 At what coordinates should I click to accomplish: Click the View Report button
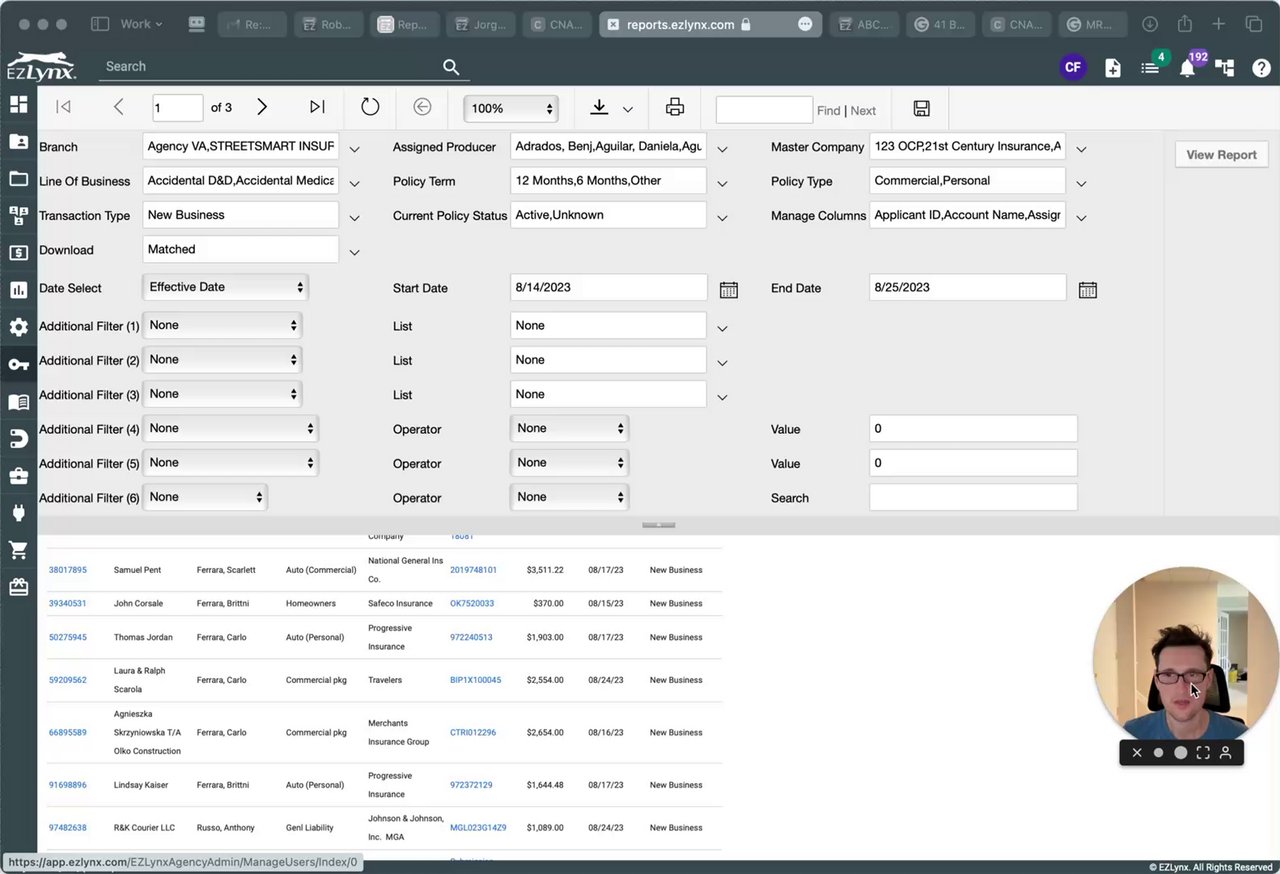(x=1221, y=155)
